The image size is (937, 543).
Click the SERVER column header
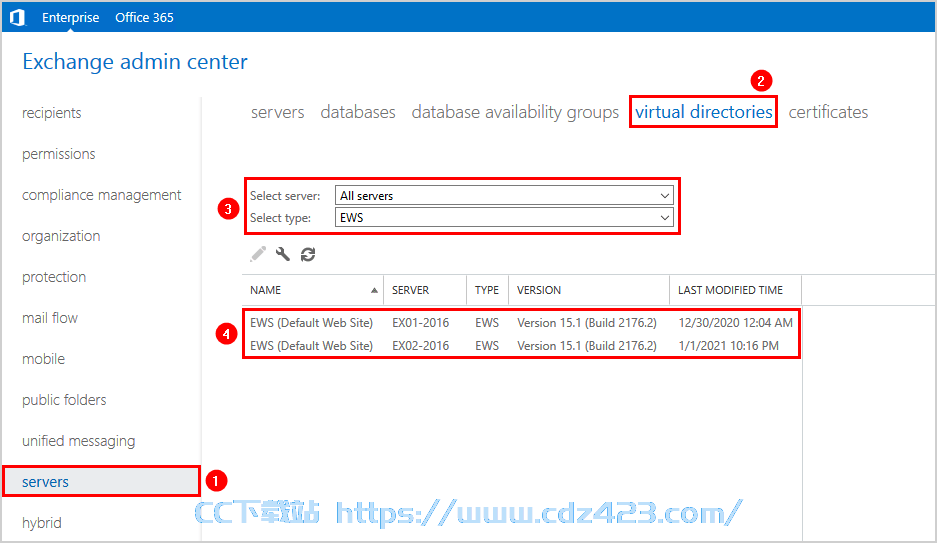tap(425, 290)
